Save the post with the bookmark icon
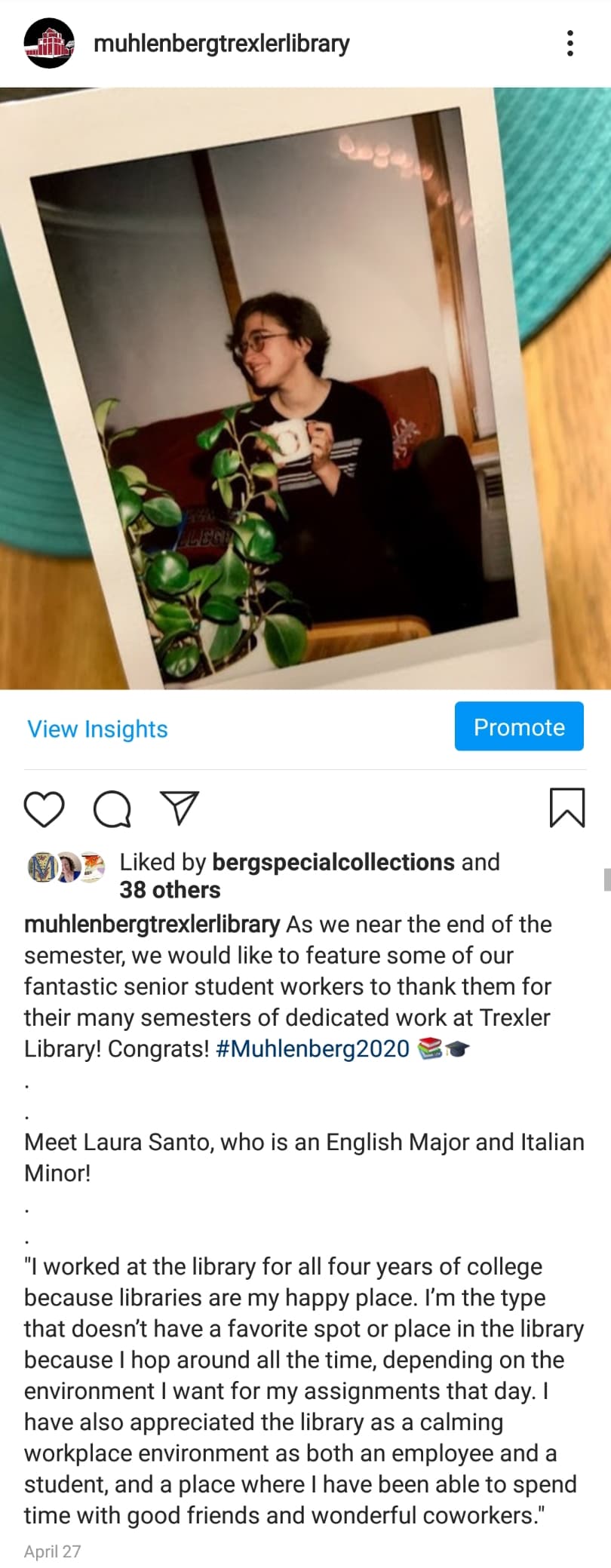 click(x=567, y=808)
